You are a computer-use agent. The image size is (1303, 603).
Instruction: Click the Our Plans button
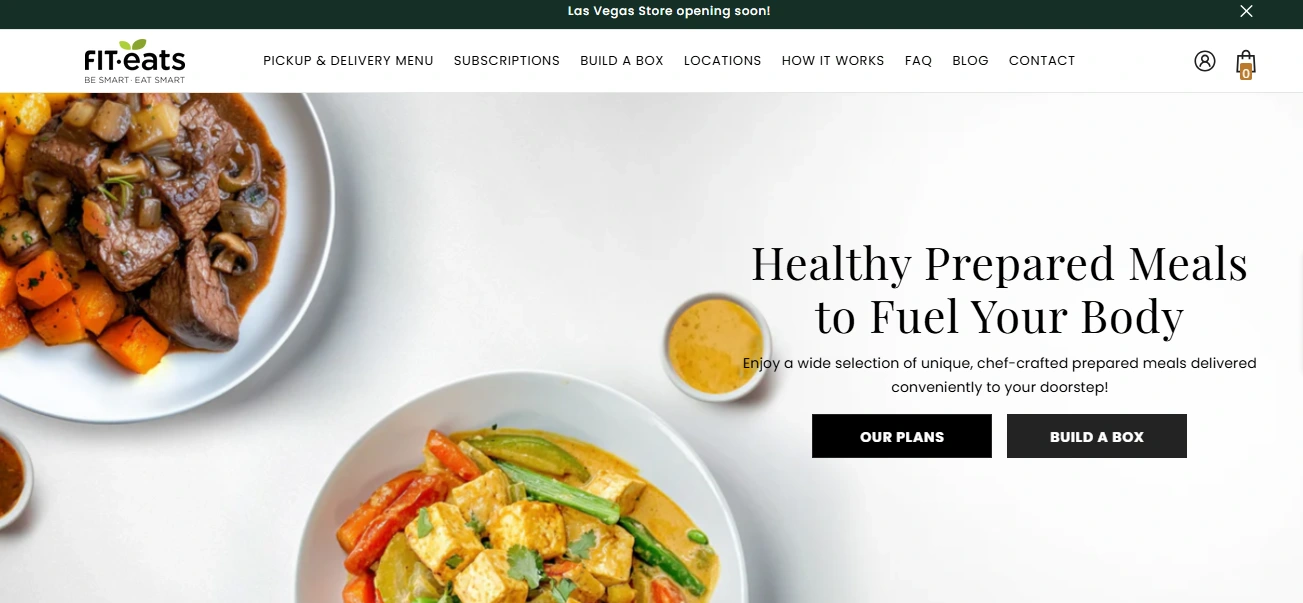pos(902,436)
